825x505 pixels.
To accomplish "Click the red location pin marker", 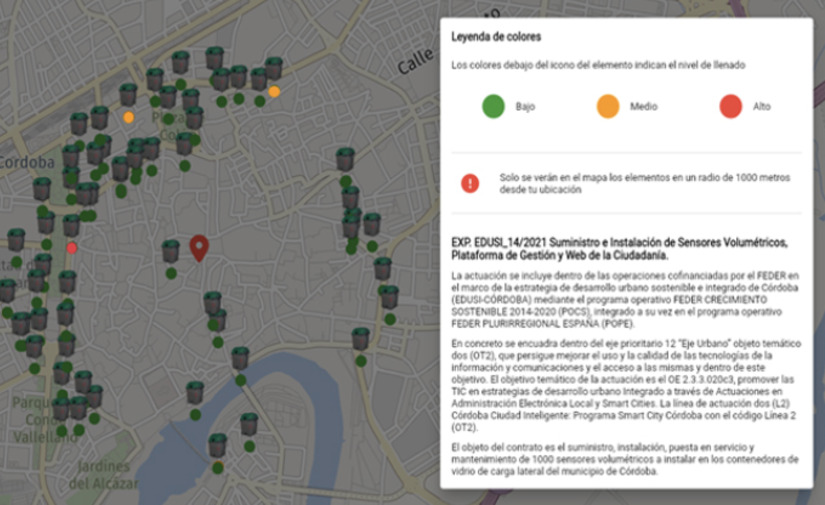I will [x=199, y=248].
